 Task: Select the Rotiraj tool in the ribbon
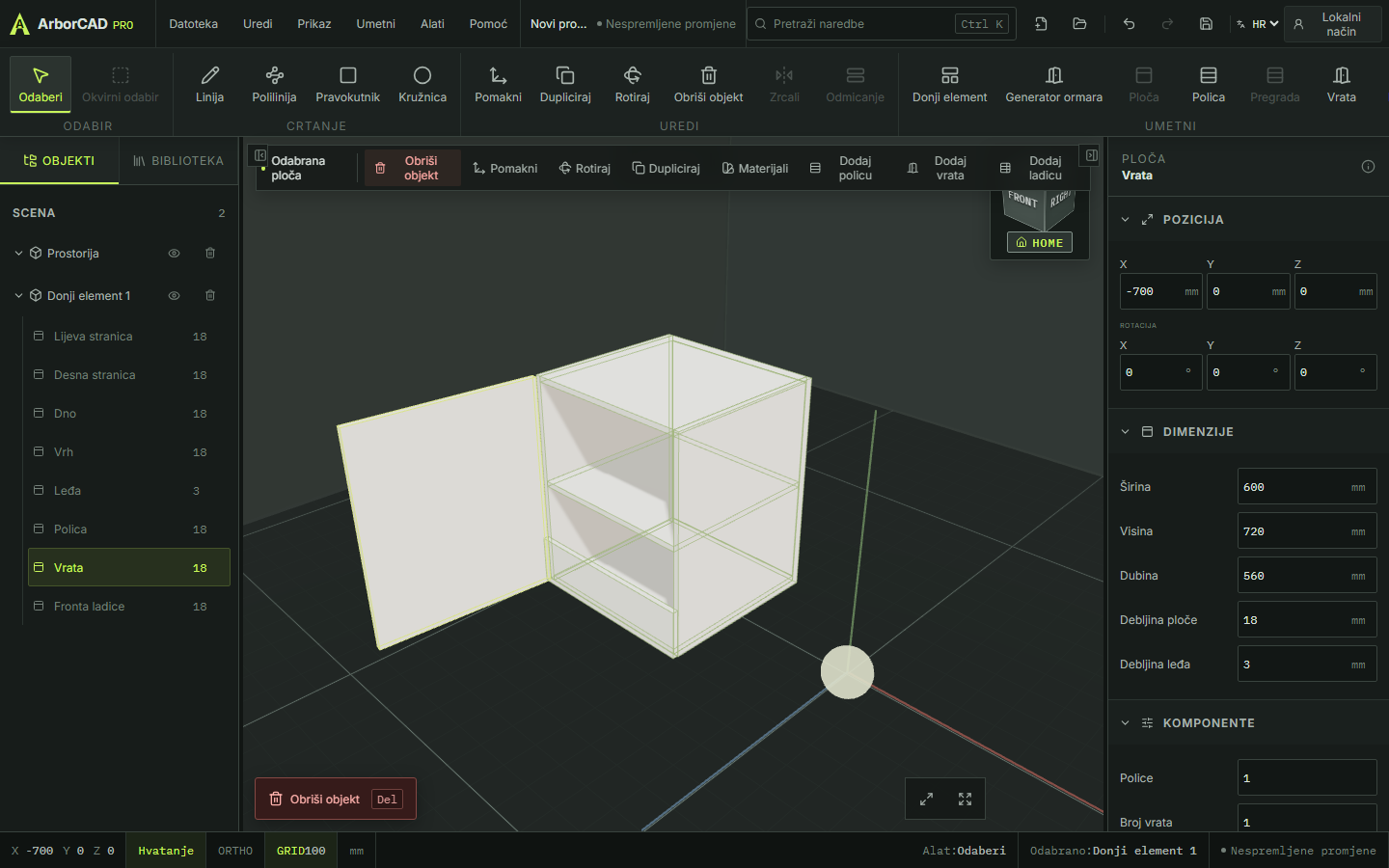tap(633, 84)
